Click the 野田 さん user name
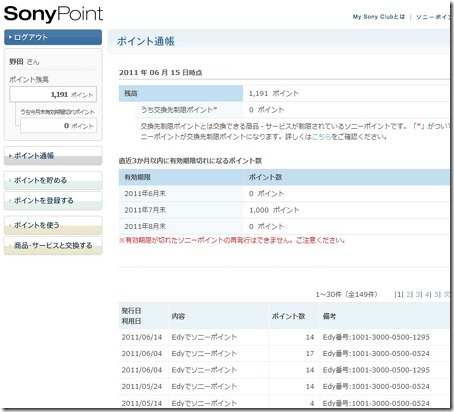 click(x=24, y=62)
